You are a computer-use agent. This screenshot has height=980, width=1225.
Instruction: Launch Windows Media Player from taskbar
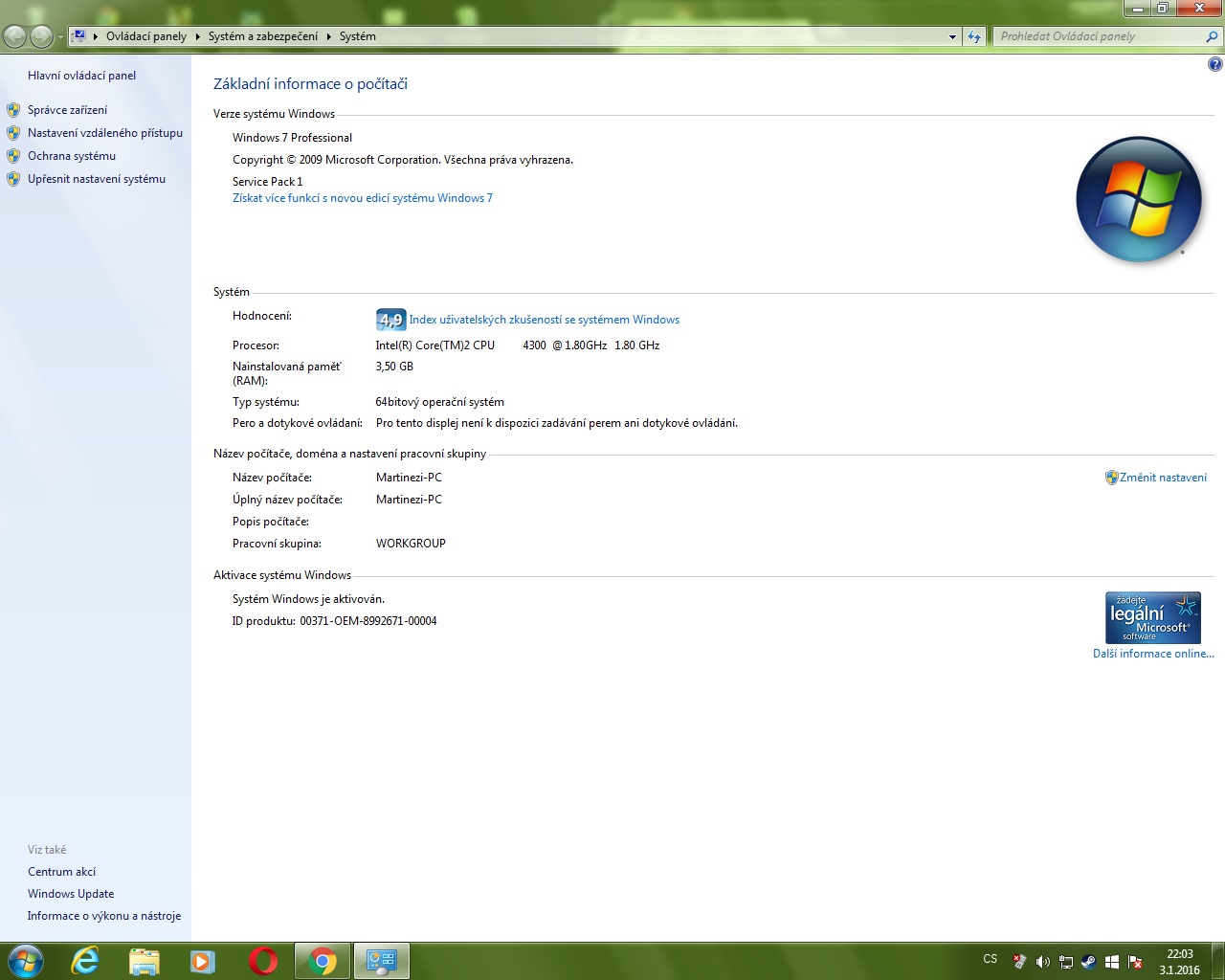coord(204,961)
